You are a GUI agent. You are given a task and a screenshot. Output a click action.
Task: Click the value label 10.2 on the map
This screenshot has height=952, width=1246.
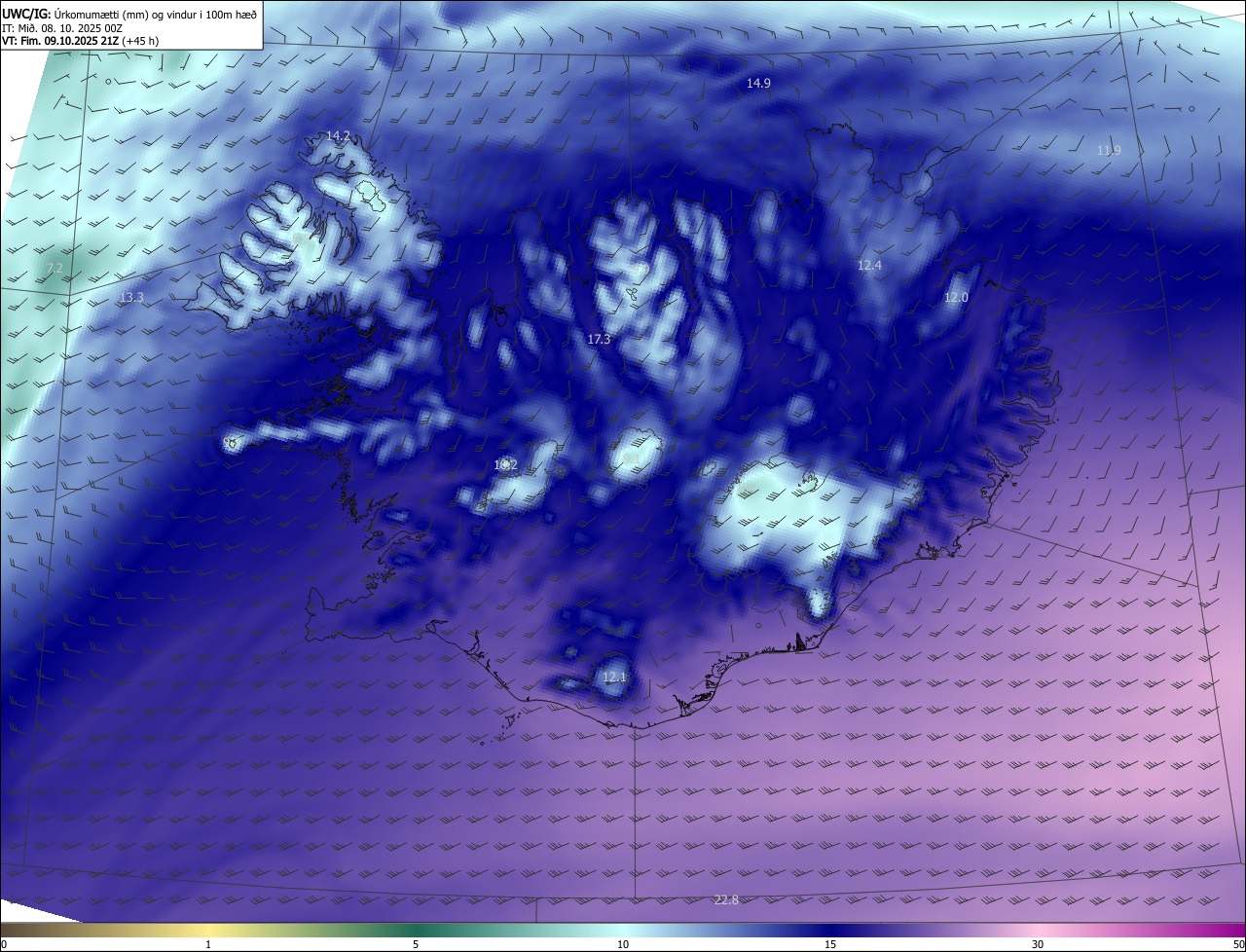505,465
